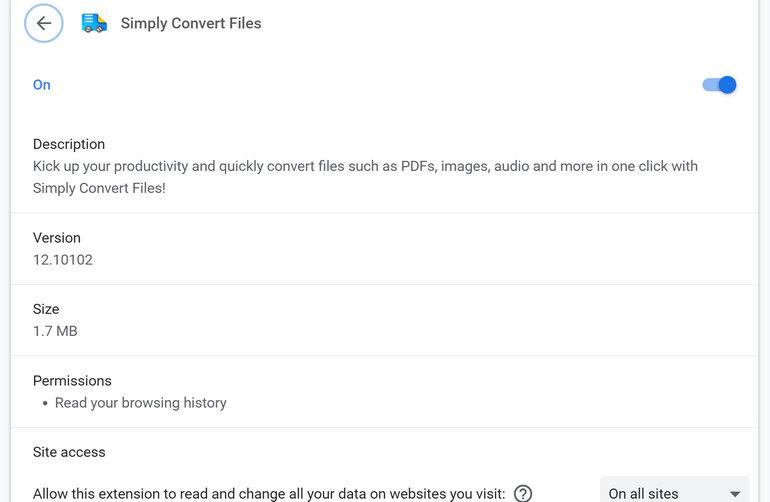Open the site access help question mark
The width and height of the screenshot is (770, 502).
(522, 493)
